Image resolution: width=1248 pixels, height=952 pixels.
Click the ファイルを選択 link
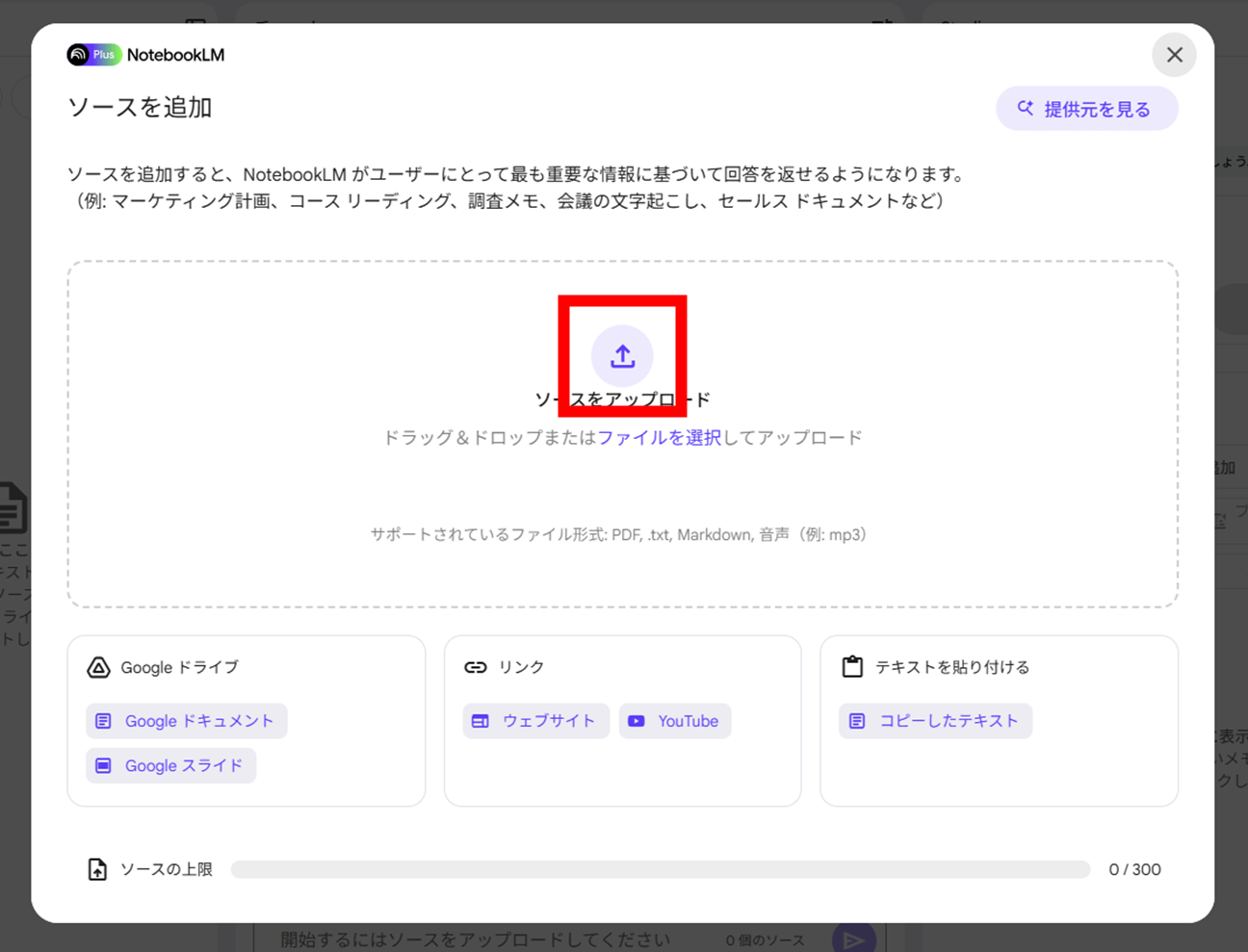point(659,437)
